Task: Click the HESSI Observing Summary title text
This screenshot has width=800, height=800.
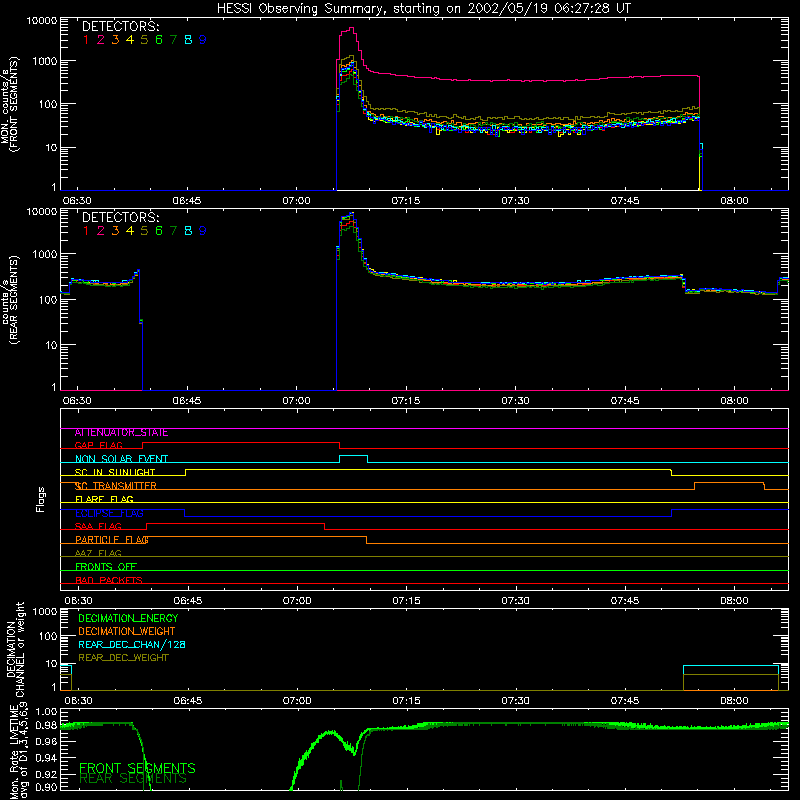Action: 423,8
